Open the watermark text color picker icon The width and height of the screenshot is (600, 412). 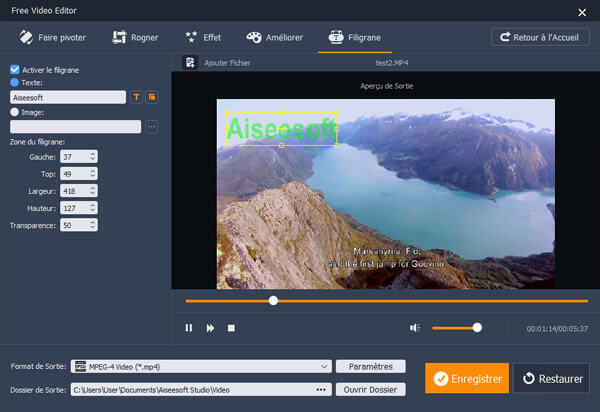coord(151,97)
